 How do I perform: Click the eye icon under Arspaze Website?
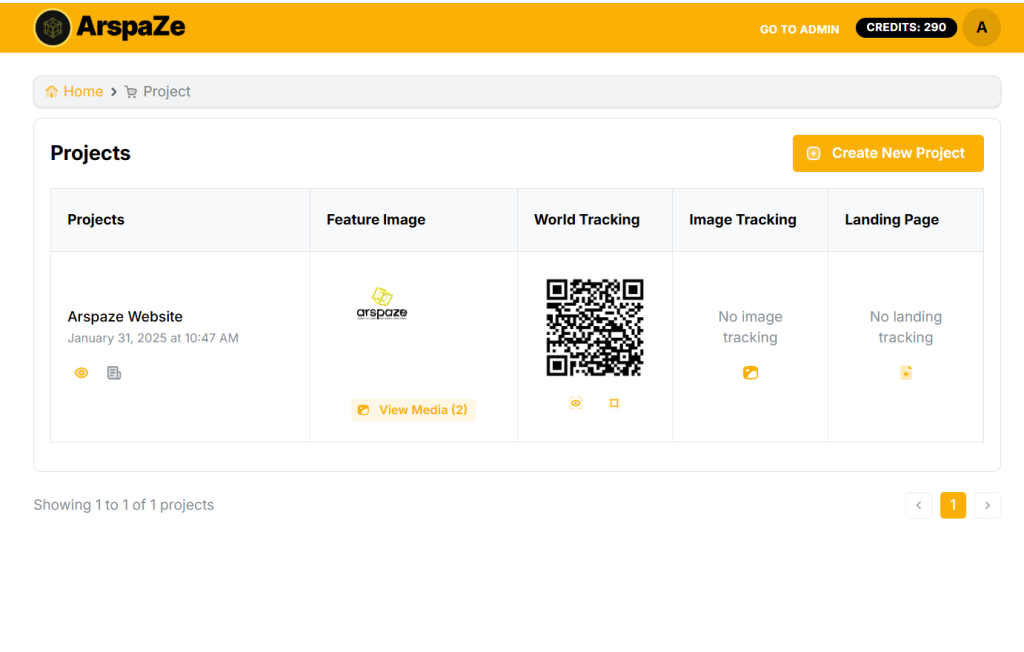click(x=82, y=373)
